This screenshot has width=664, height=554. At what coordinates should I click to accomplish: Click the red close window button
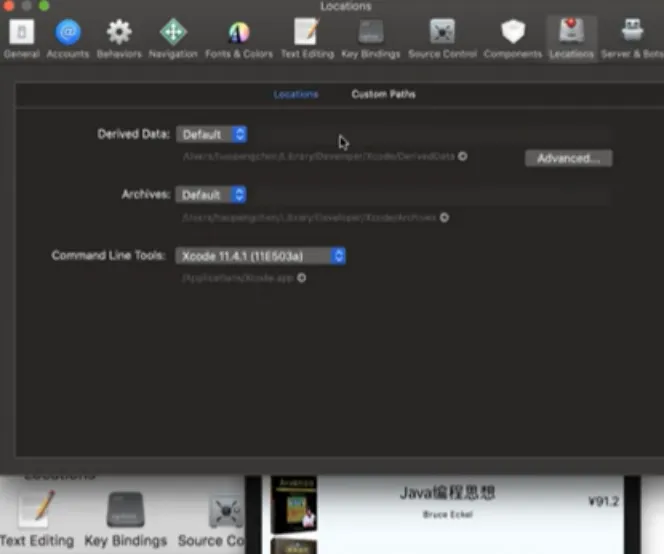pos(9,6)
